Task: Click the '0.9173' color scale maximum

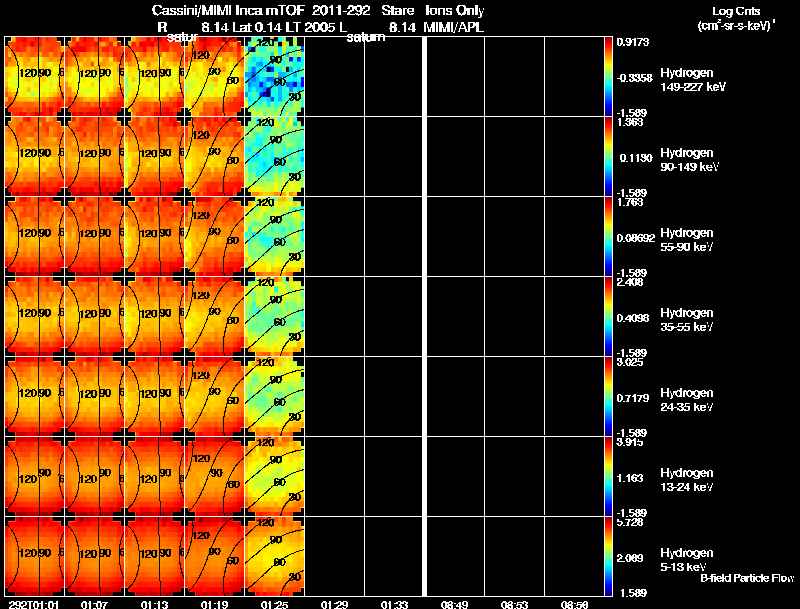Action: 633,42
